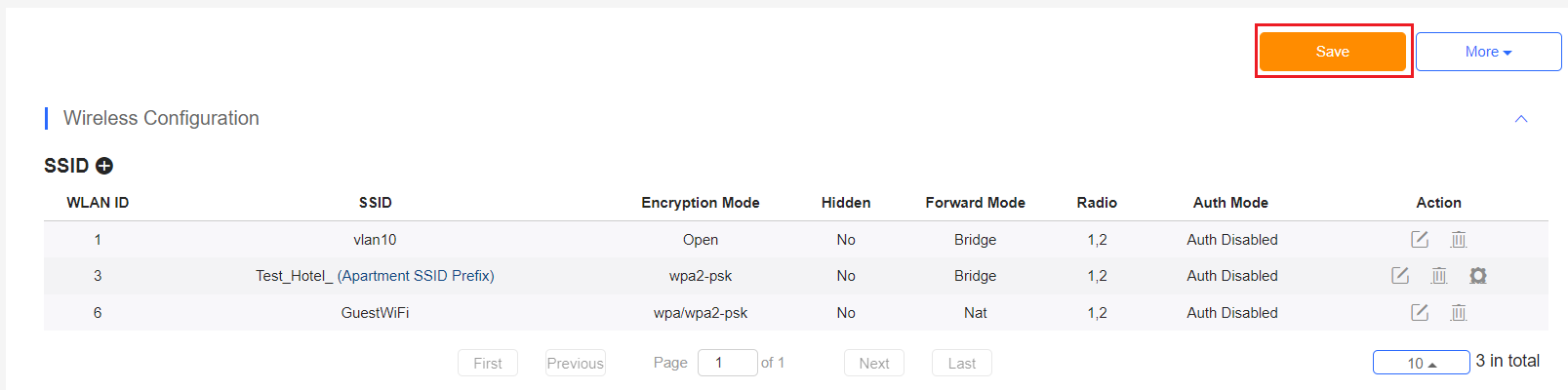
Task: Delete the Test_Hotel_ SSID row
Action: click(x=1439, y=275)
